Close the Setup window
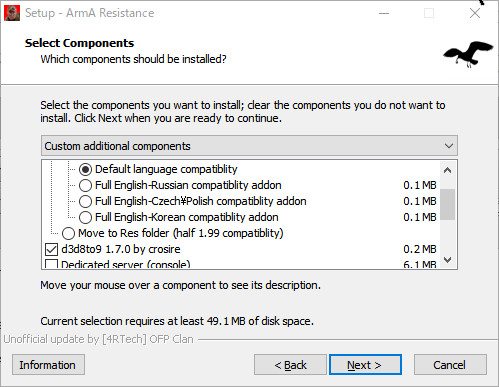 coord(475,13)
